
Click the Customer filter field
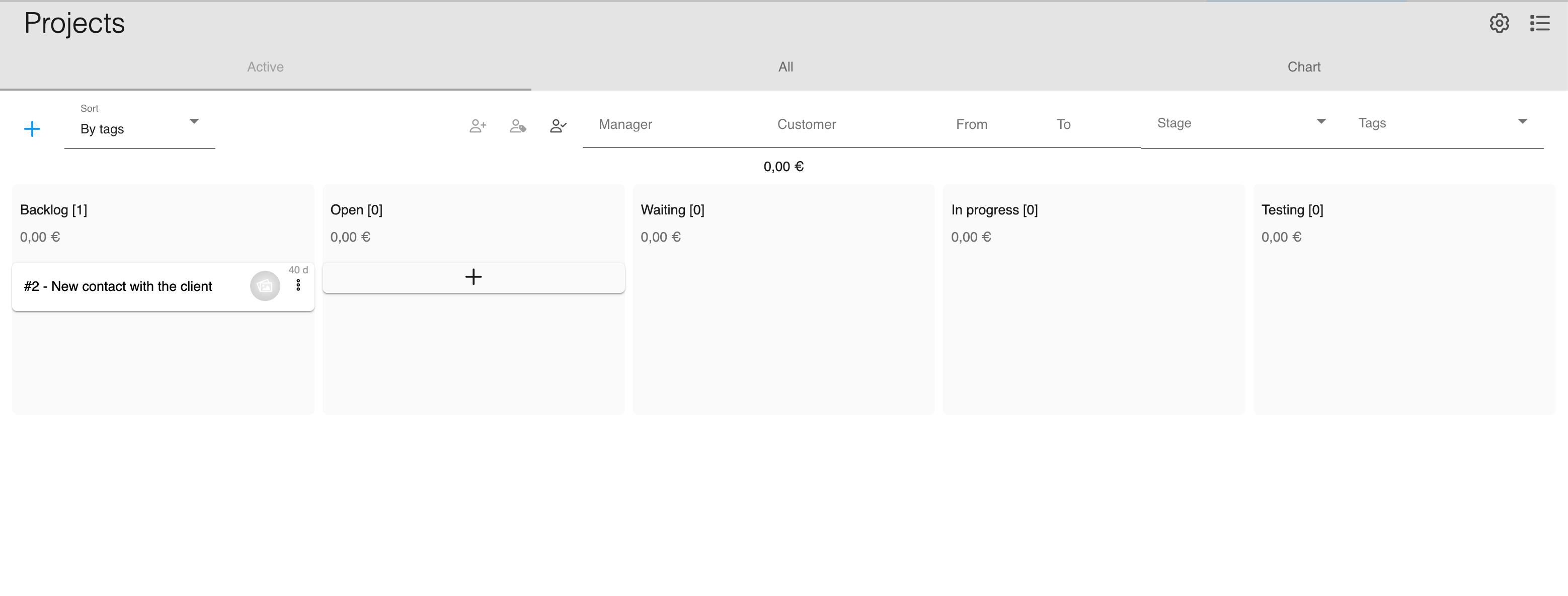pos(852,125)
